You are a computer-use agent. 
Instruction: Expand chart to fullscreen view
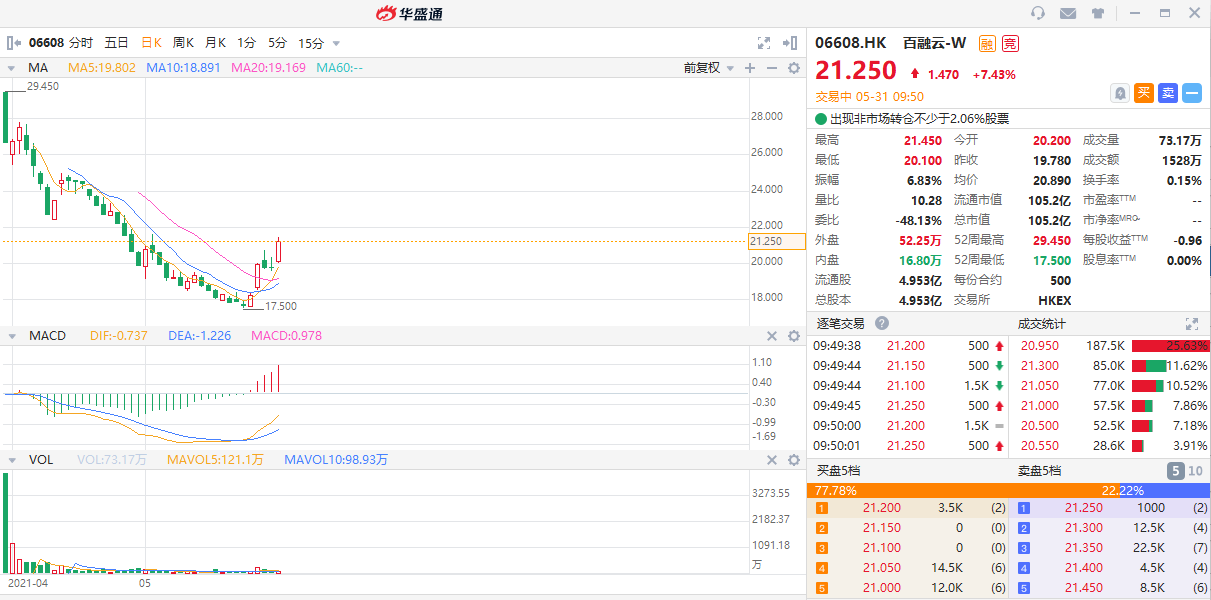[x=764, y=43]
